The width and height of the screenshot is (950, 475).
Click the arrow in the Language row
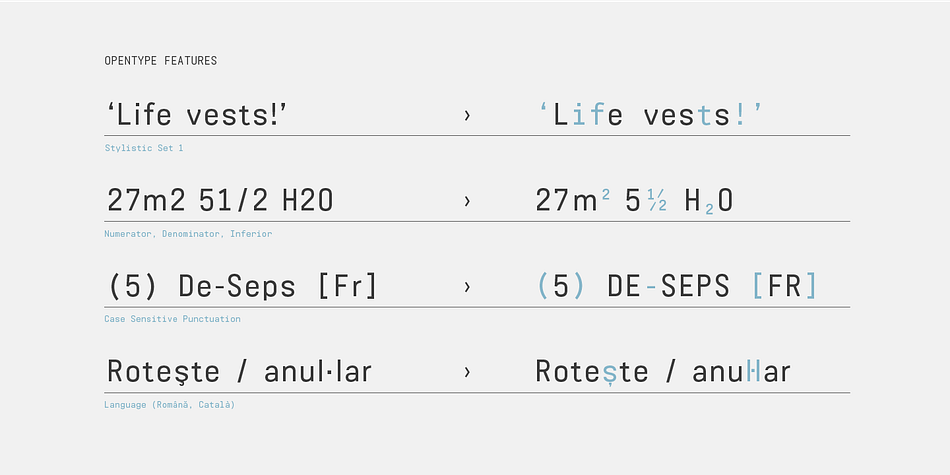coord(467,372)
